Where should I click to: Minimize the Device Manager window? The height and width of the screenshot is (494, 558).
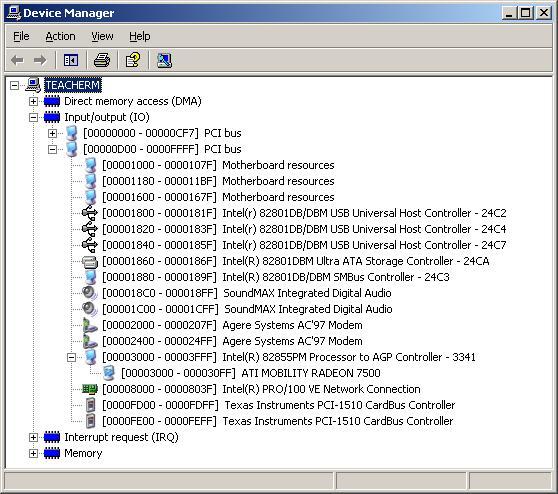point(510,13)
